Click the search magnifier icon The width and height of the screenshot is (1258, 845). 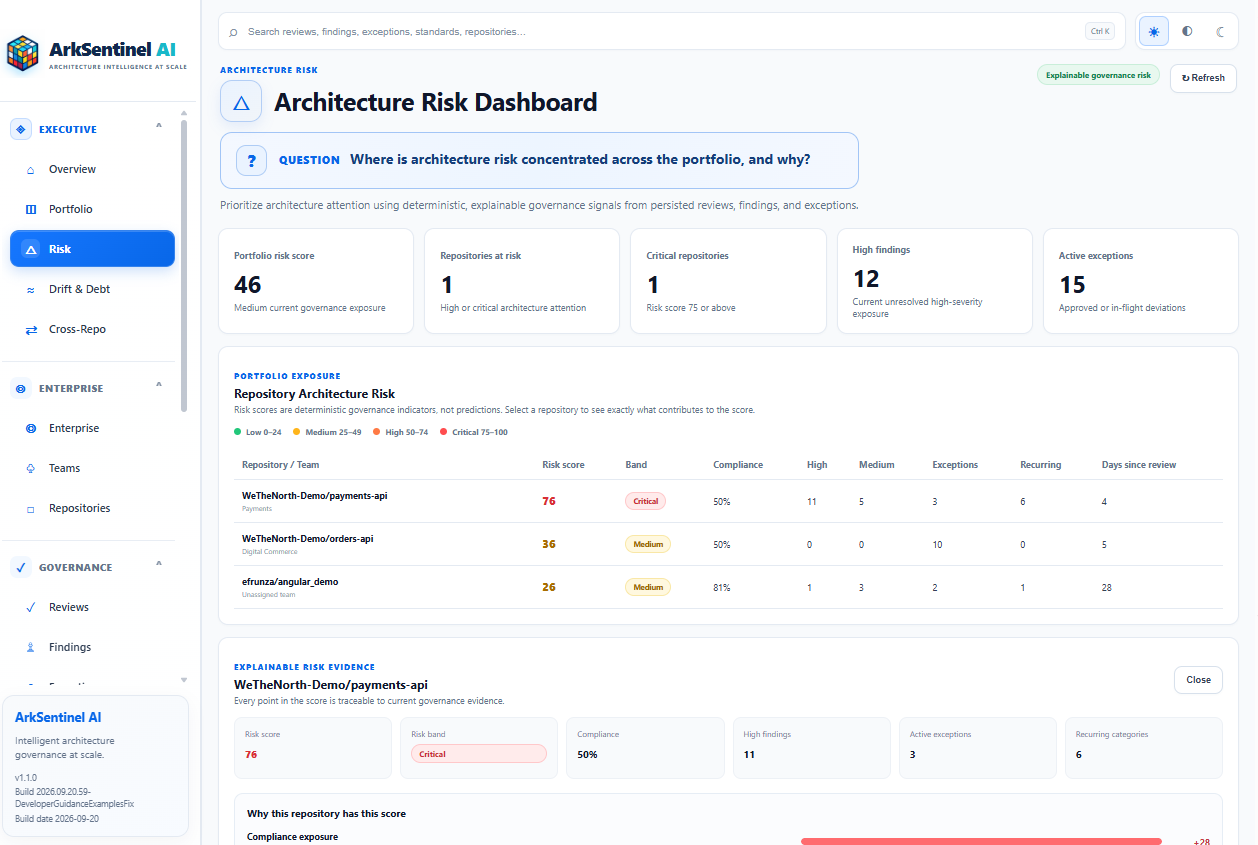[234, 32]
